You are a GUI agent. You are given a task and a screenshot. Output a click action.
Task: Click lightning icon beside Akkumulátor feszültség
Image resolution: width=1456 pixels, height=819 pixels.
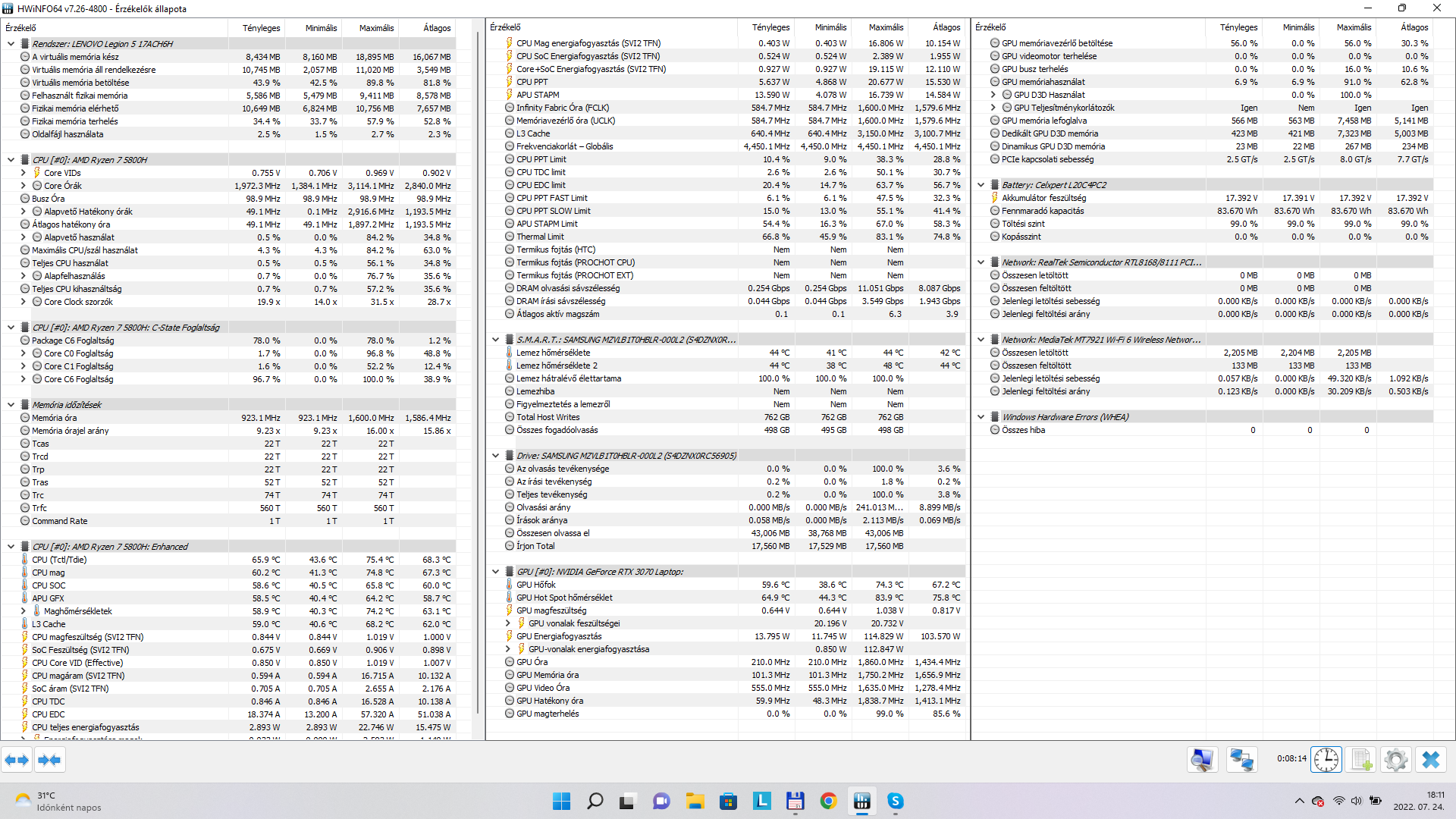pos(995,198)
